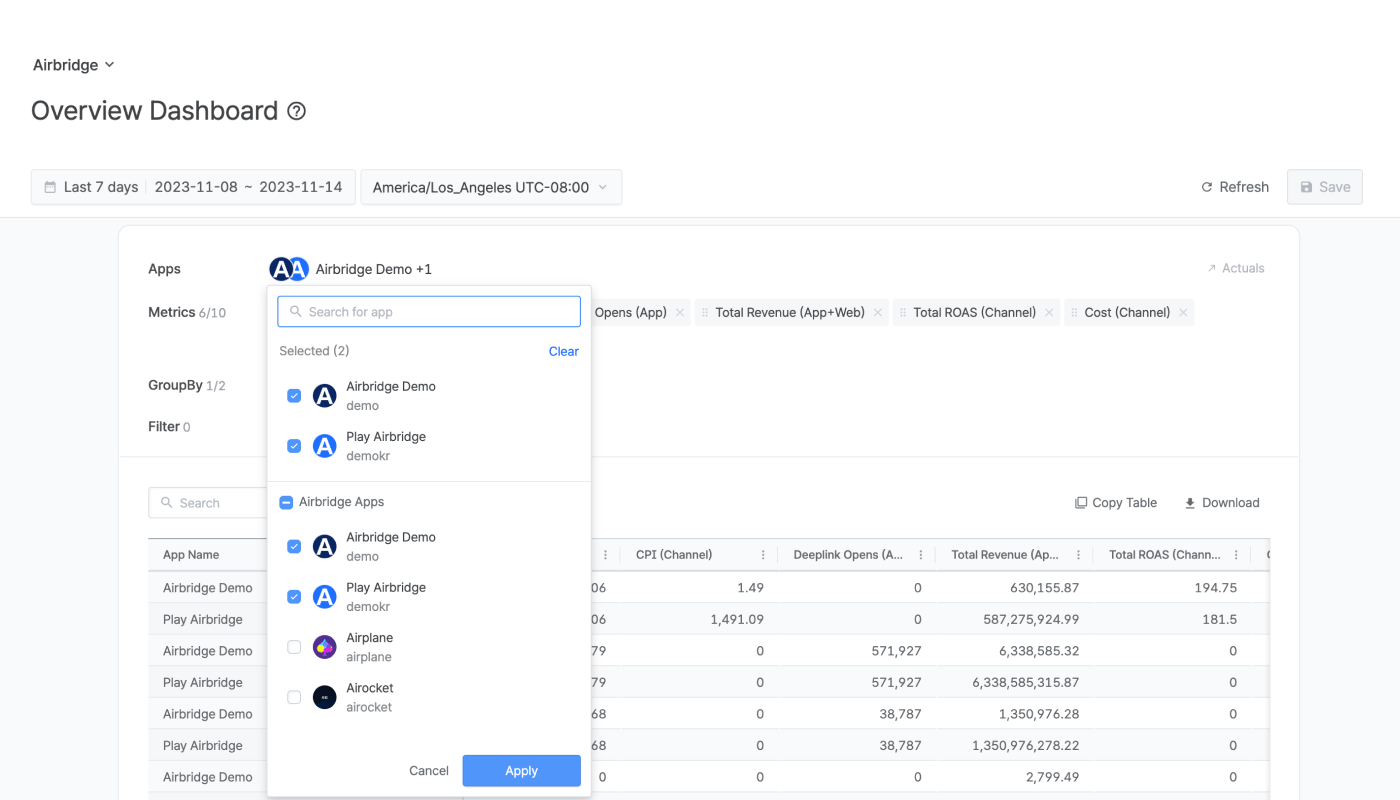The width and height of the screenshot is (1400, 800).
Task: Click the CPI (Channel) column header
Action: tap(674, 555)
